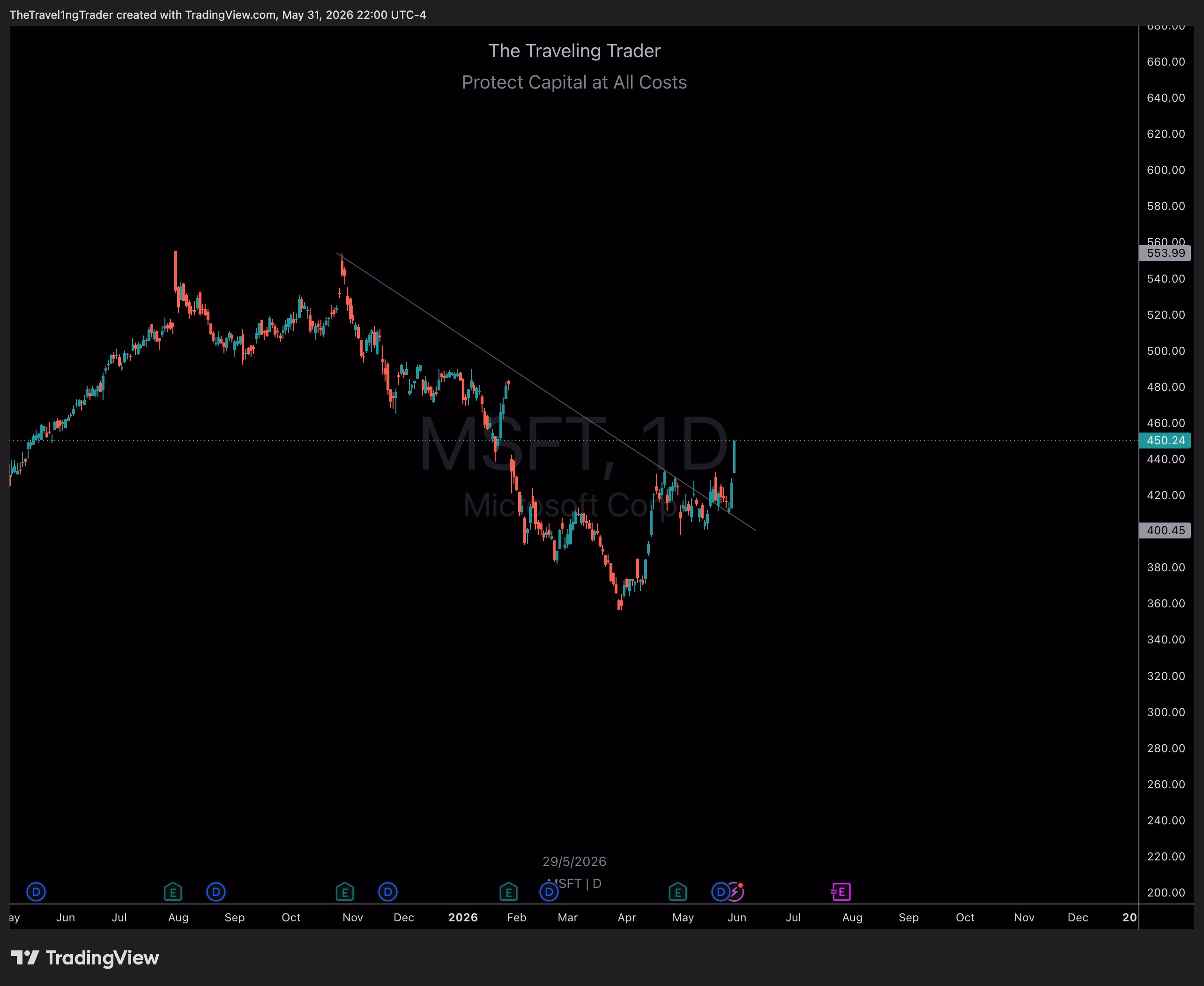Click the dividend marker beside Dec 2025
Image resolution: width=1204 pixels, height=986 pixels.
tap(388, 892)
